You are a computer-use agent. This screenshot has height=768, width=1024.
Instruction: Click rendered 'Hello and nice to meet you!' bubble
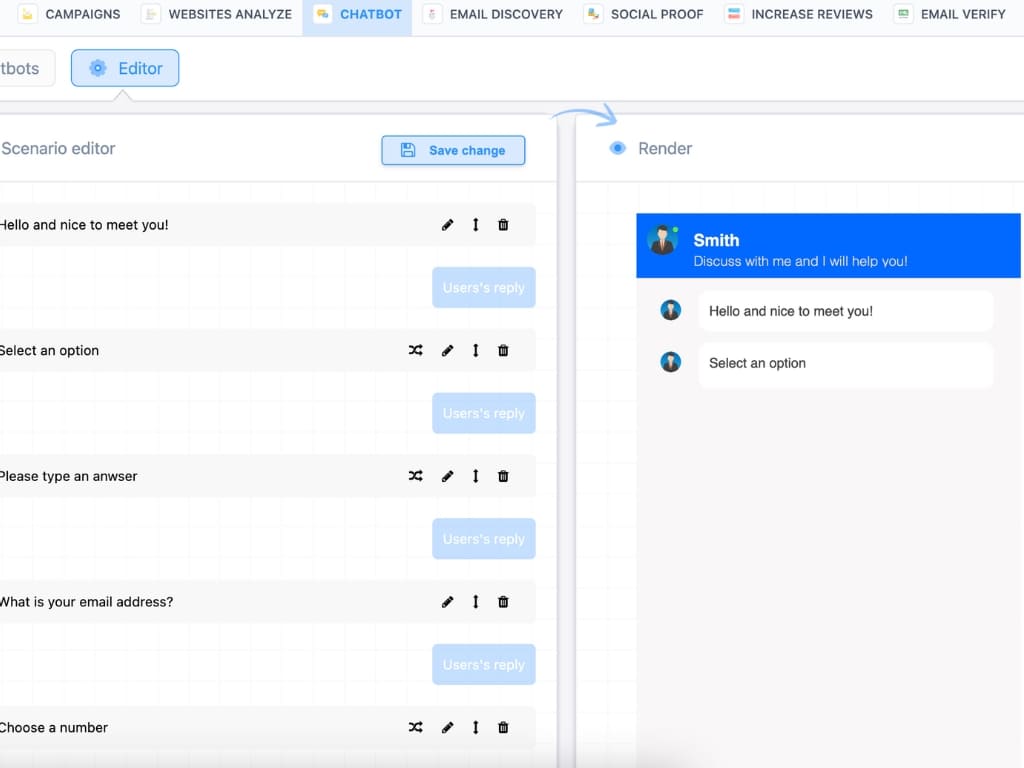pos(846,311)
